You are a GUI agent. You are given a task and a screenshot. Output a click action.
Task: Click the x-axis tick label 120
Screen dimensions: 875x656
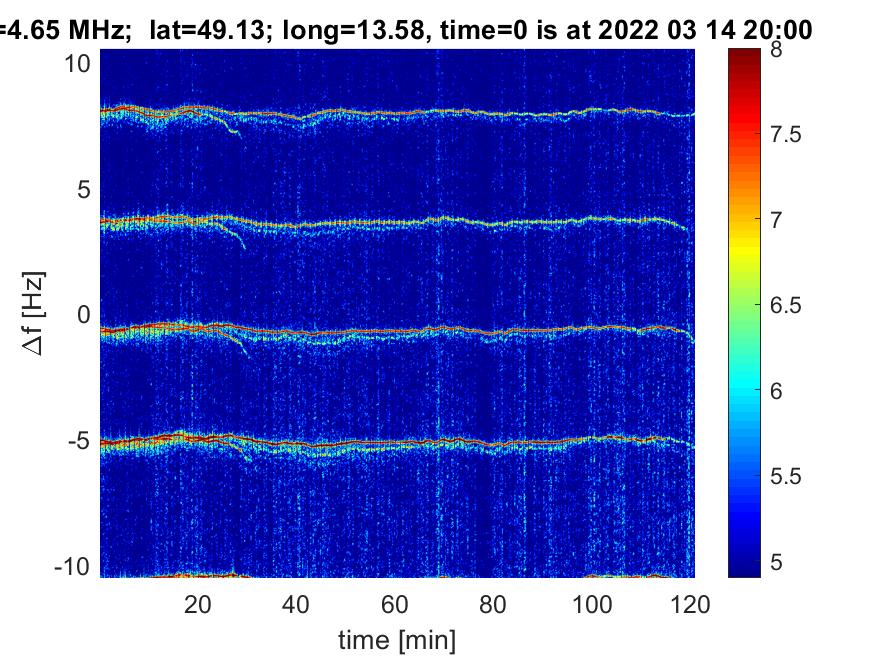(690, 605)
